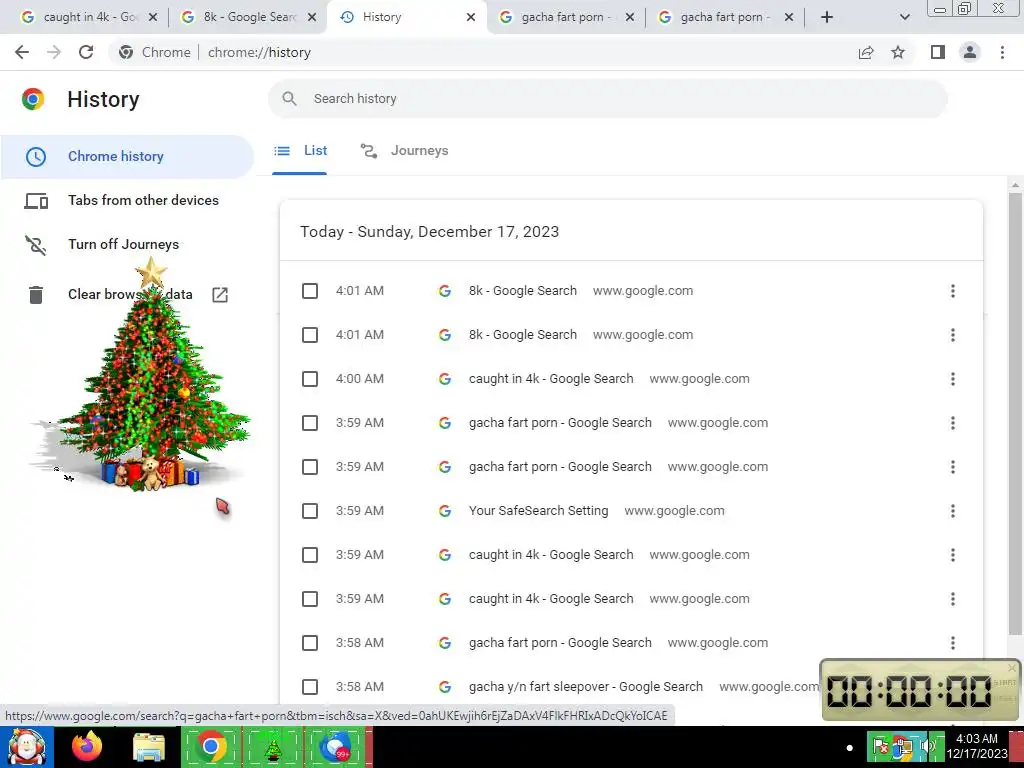Open a new tab with plus button
Image resolution: width=1024 pixels, height=768 pixels.
pyautogui.click(x=827, y=18)
